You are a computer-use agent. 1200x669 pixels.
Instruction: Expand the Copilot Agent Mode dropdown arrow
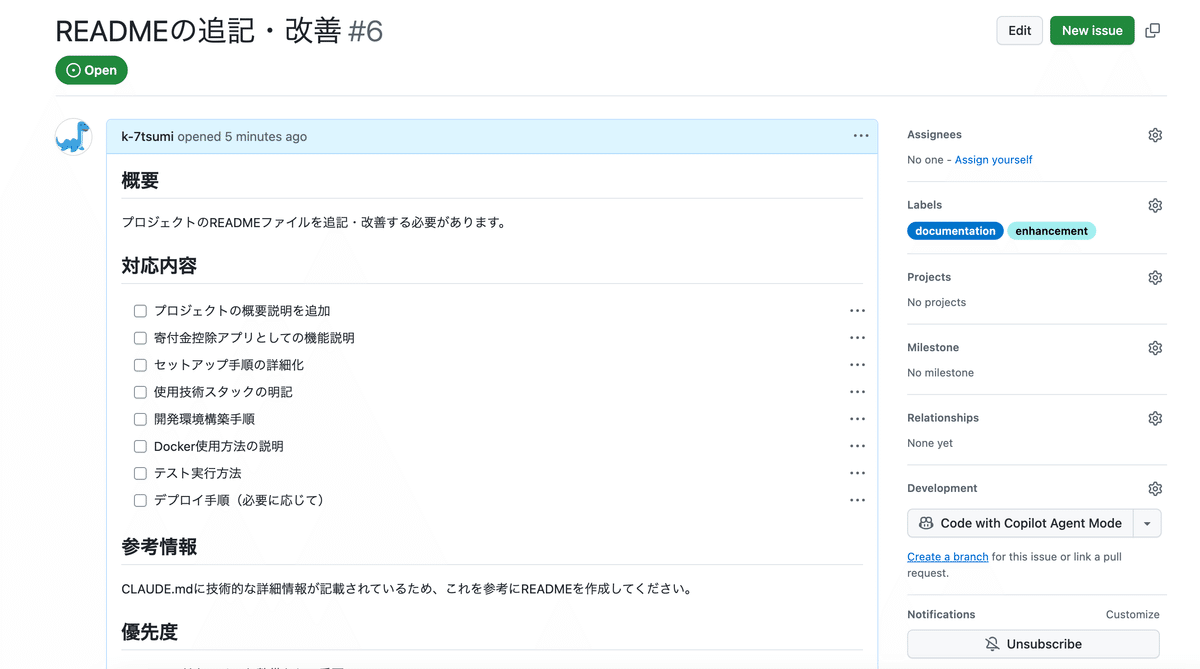(x=1146, y=522)
